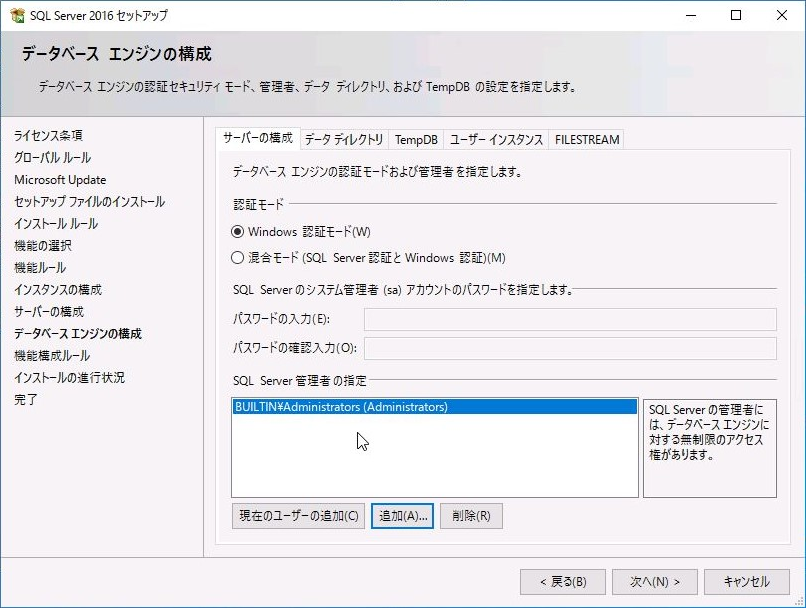Minimize the setup window

[x=691, y=15]
